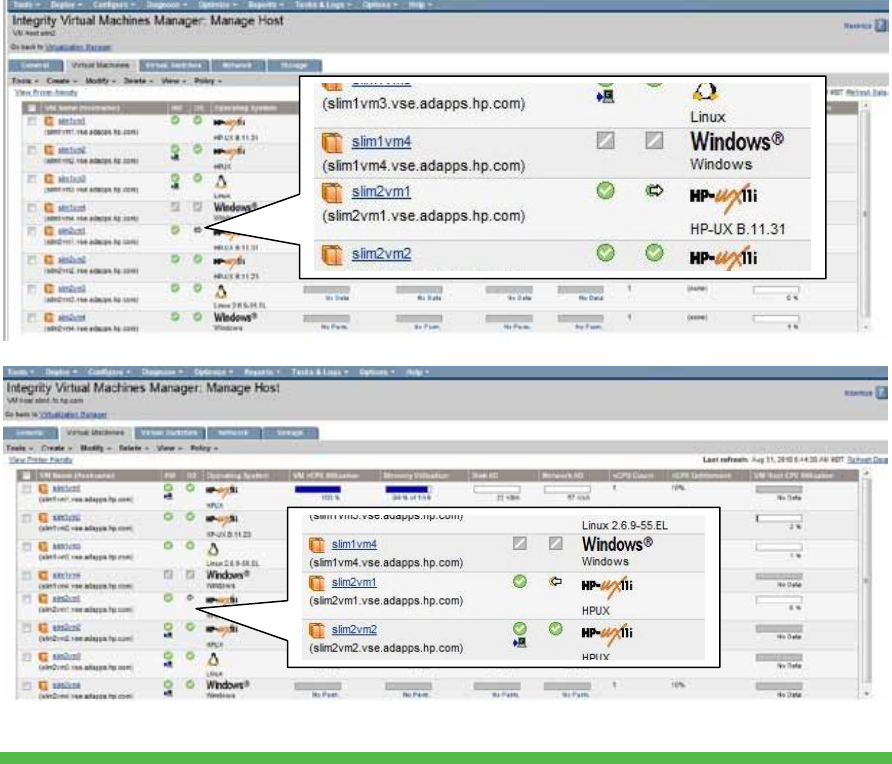Click slim2vm2 hardware status icon, lower window
Screen dimensions: 892x764
click(x=168, y=627)
